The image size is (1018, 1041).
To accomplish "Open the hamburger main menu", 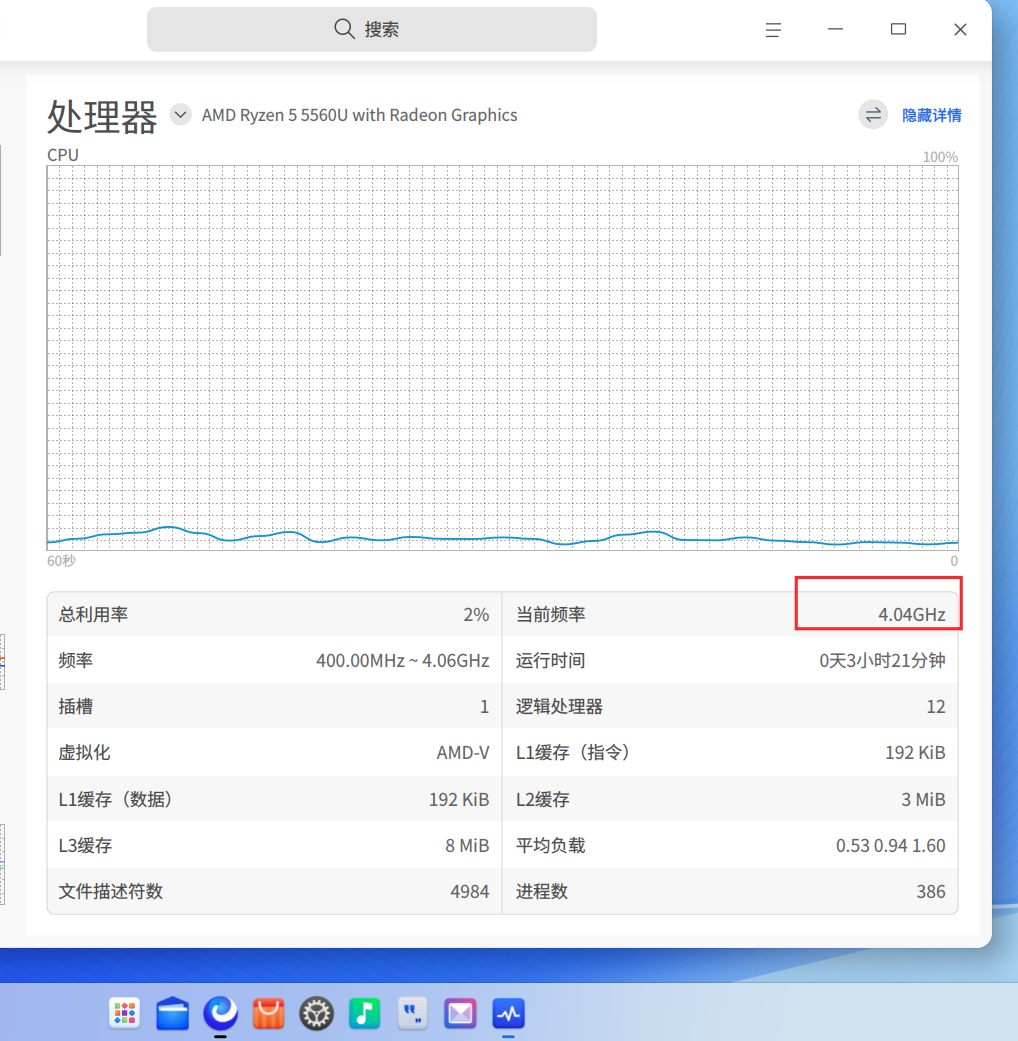I will (773, 30).
